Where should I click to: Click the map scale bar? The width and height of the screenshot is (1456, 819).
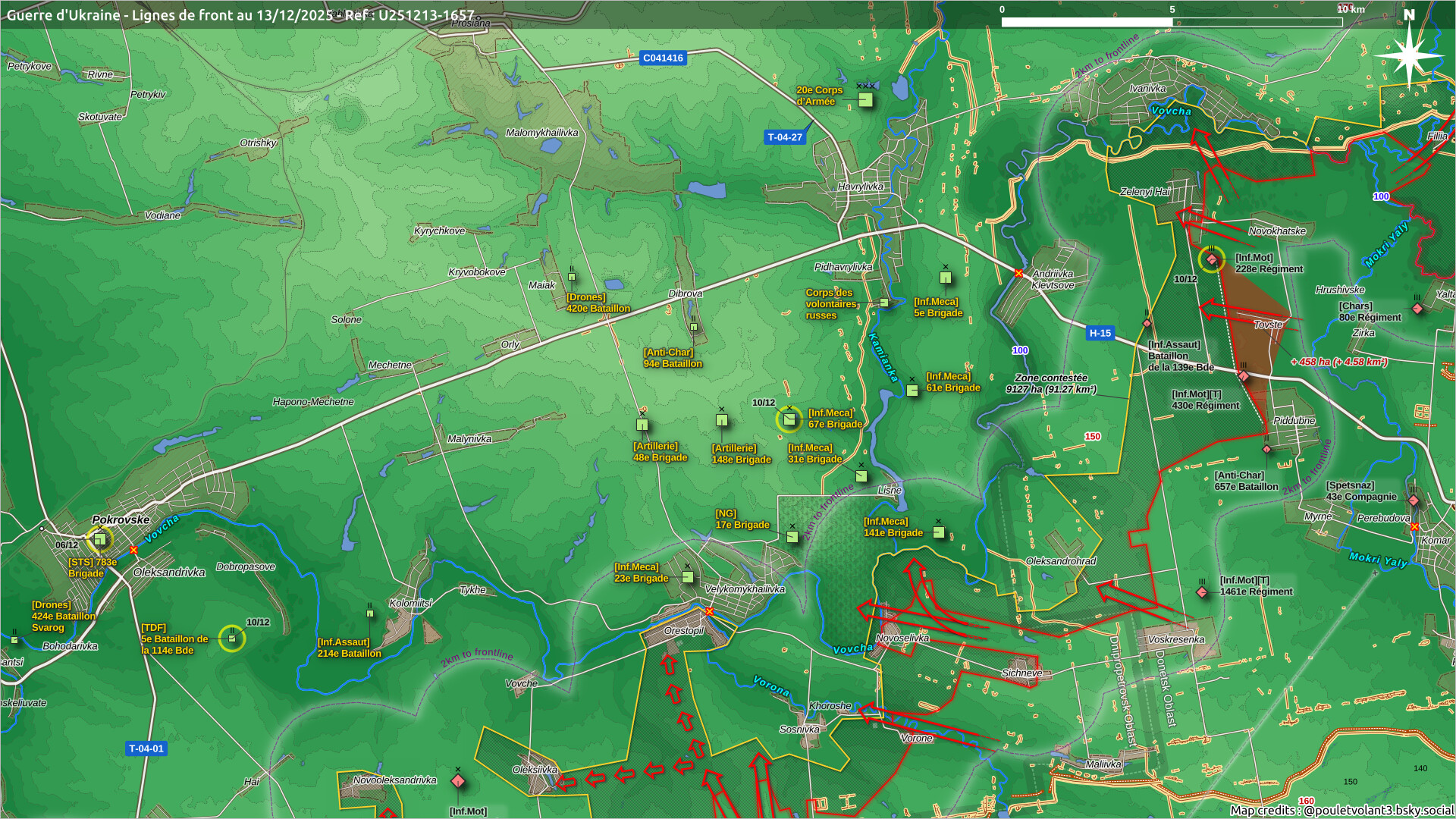point(1172,22)
